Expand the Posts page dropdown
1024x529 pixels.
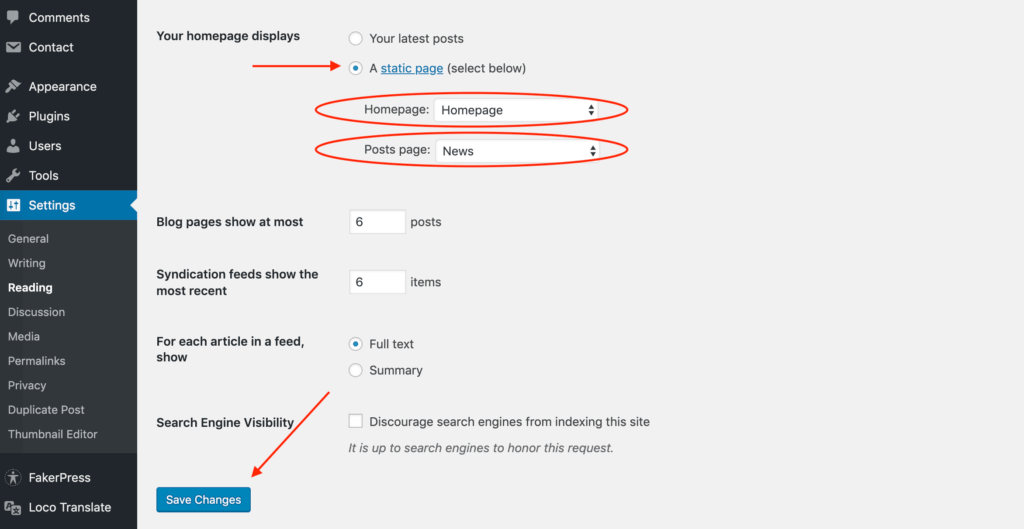tap(518, 151)
